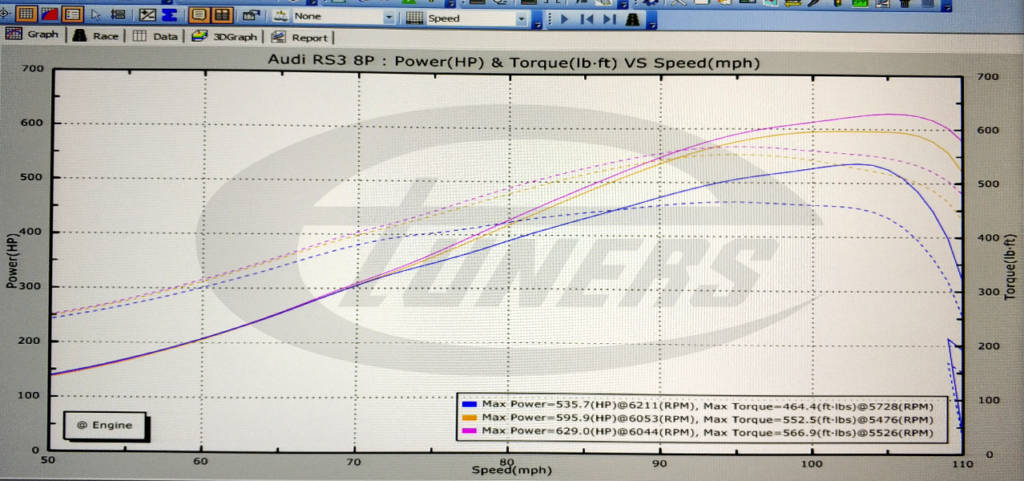Open the Report tab
The width and height of the screenshot is (1024, 481).
(300, 38)
